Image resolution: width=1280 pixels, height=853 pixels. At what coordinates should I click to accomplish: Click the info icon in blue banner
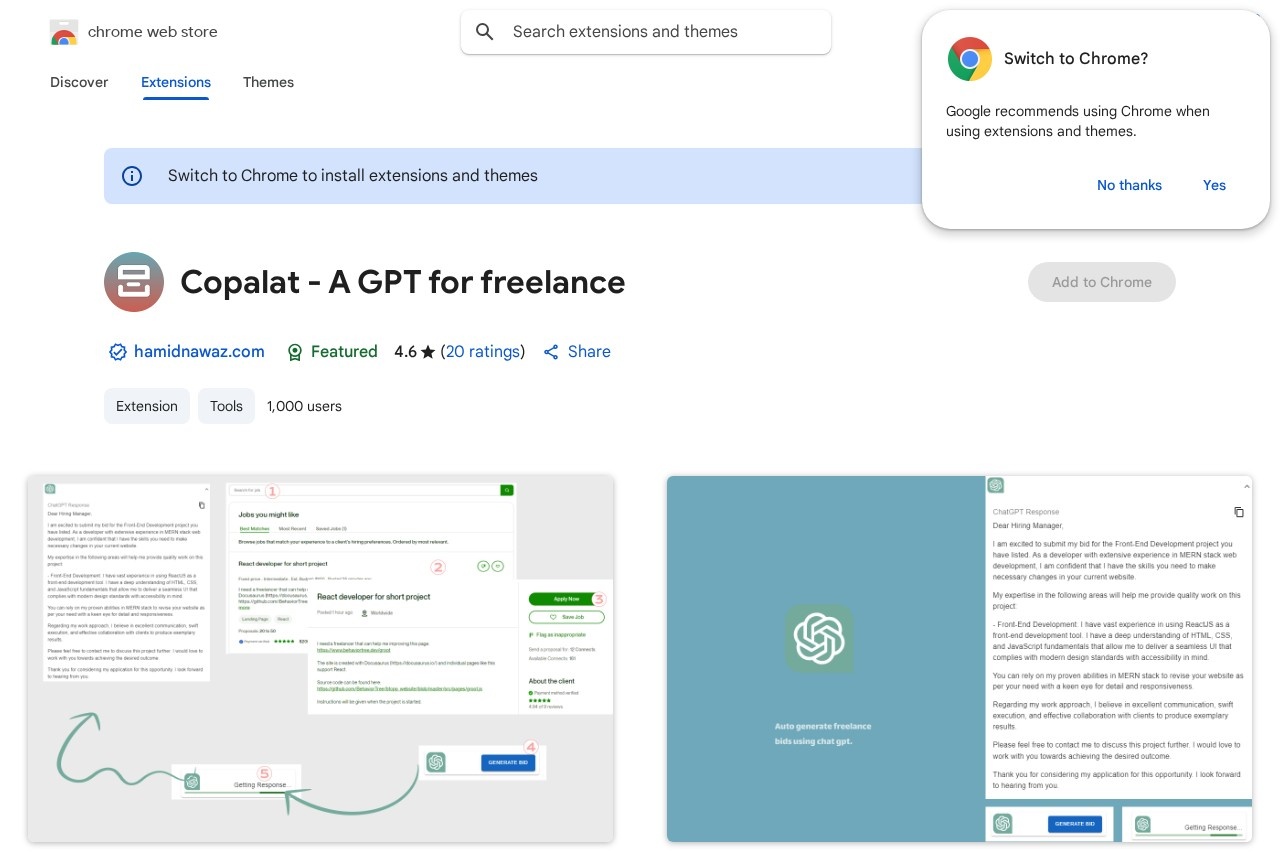click(x=132, y=176)
